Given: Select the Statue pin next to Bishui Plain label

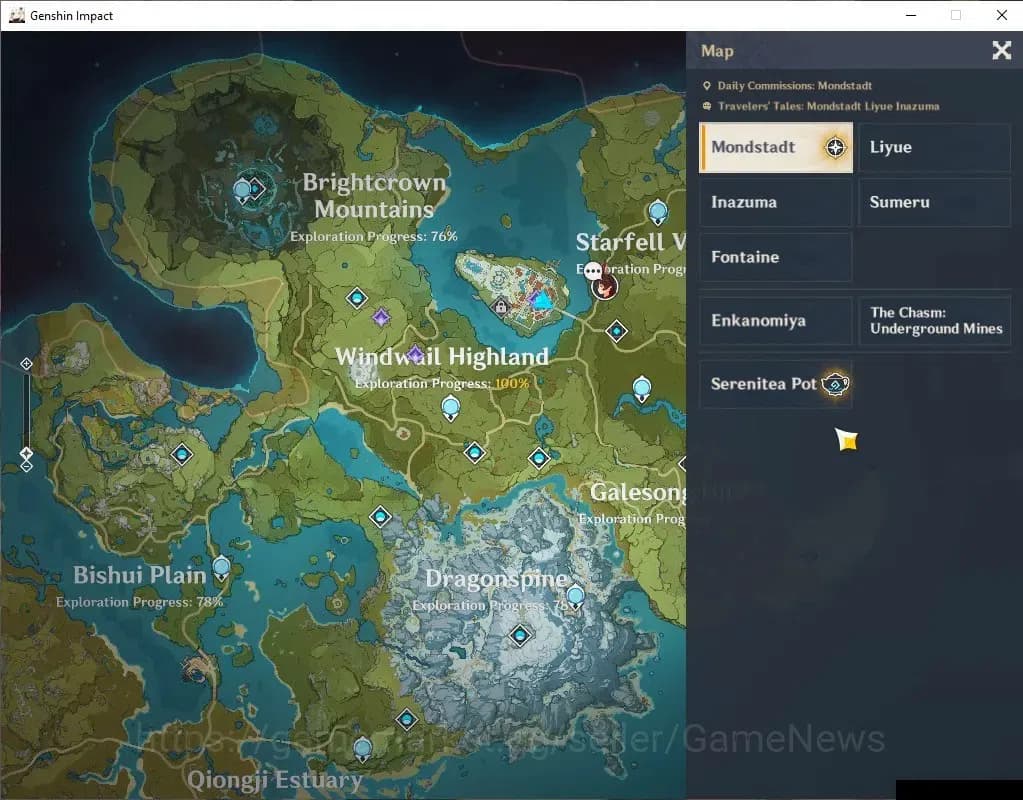Looking at the screenshot, I should (221, 568).
